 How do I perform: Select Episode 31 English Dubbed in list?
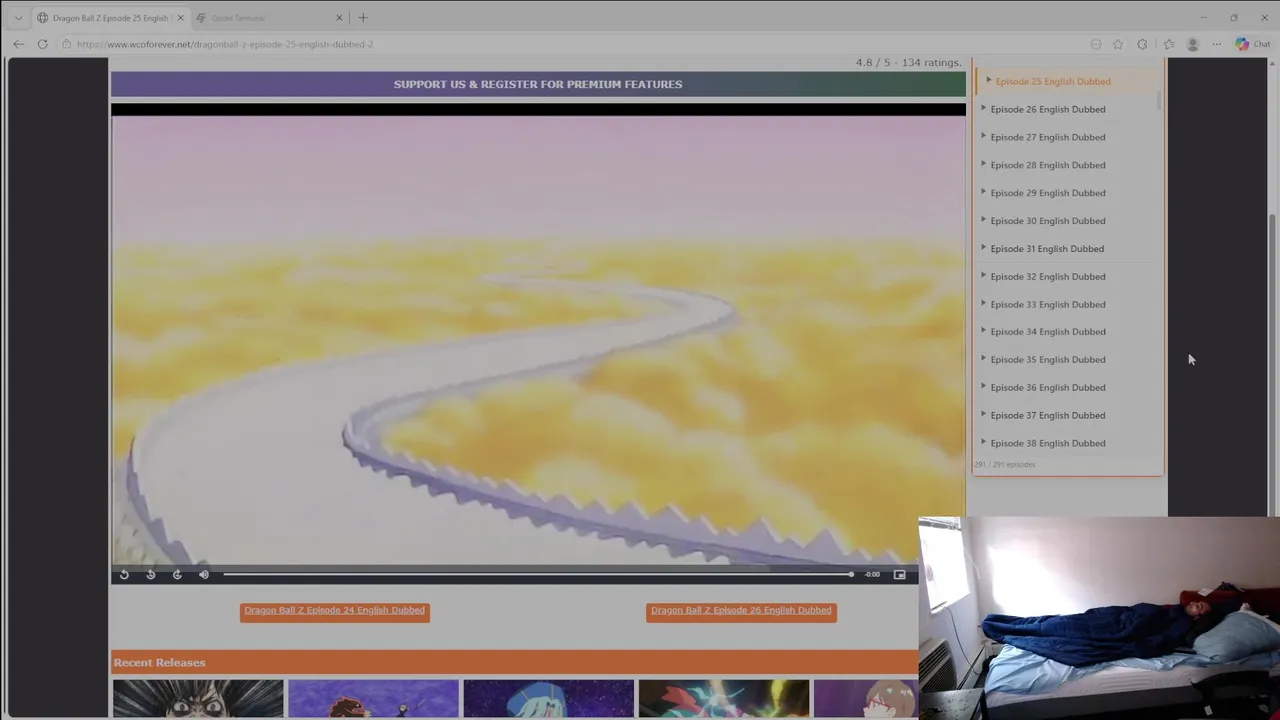coord(1048,249)
